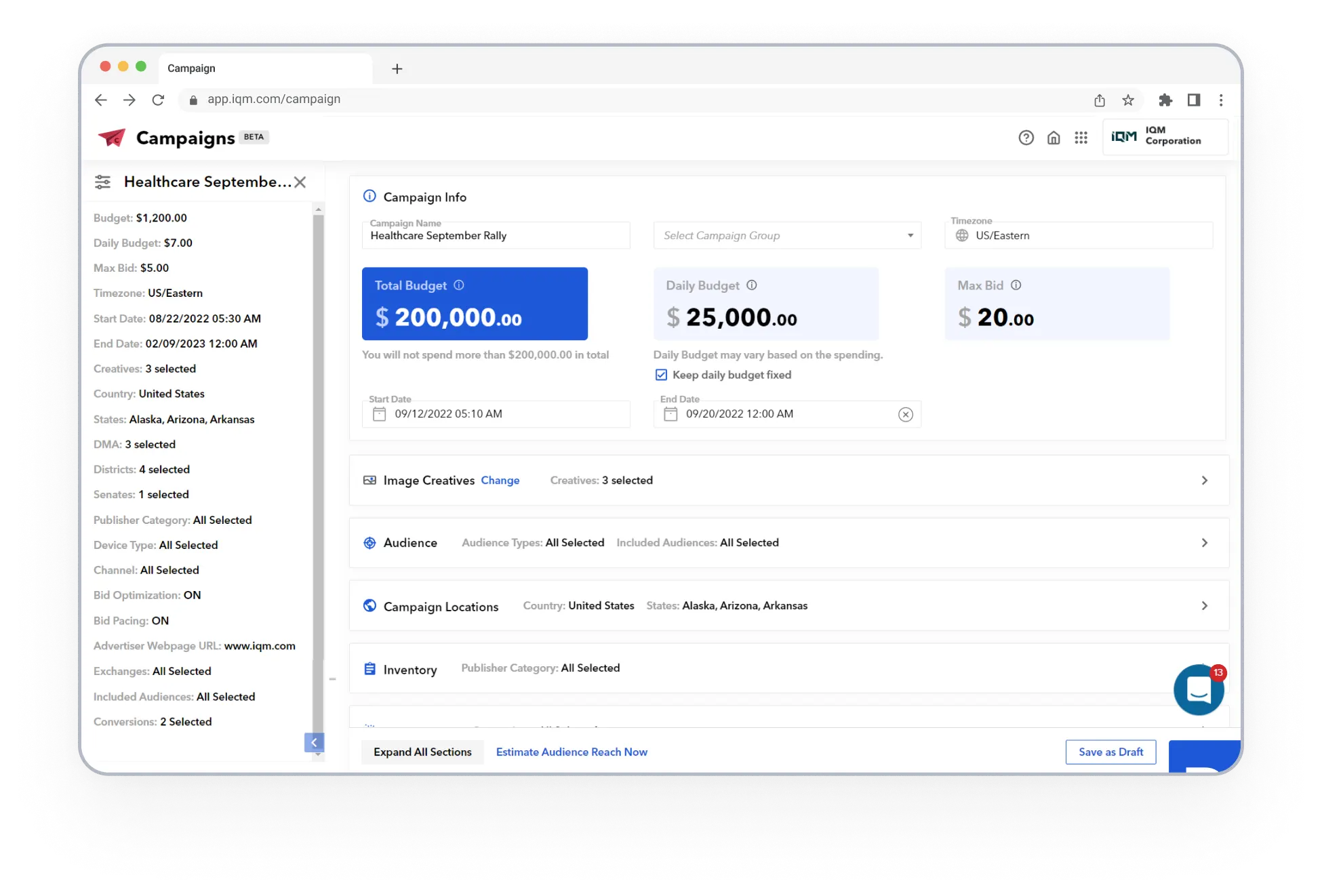Open the Select Campaign Group dropdown
The height and width of the screenshot is (896, 1322).
pos(787,236)
